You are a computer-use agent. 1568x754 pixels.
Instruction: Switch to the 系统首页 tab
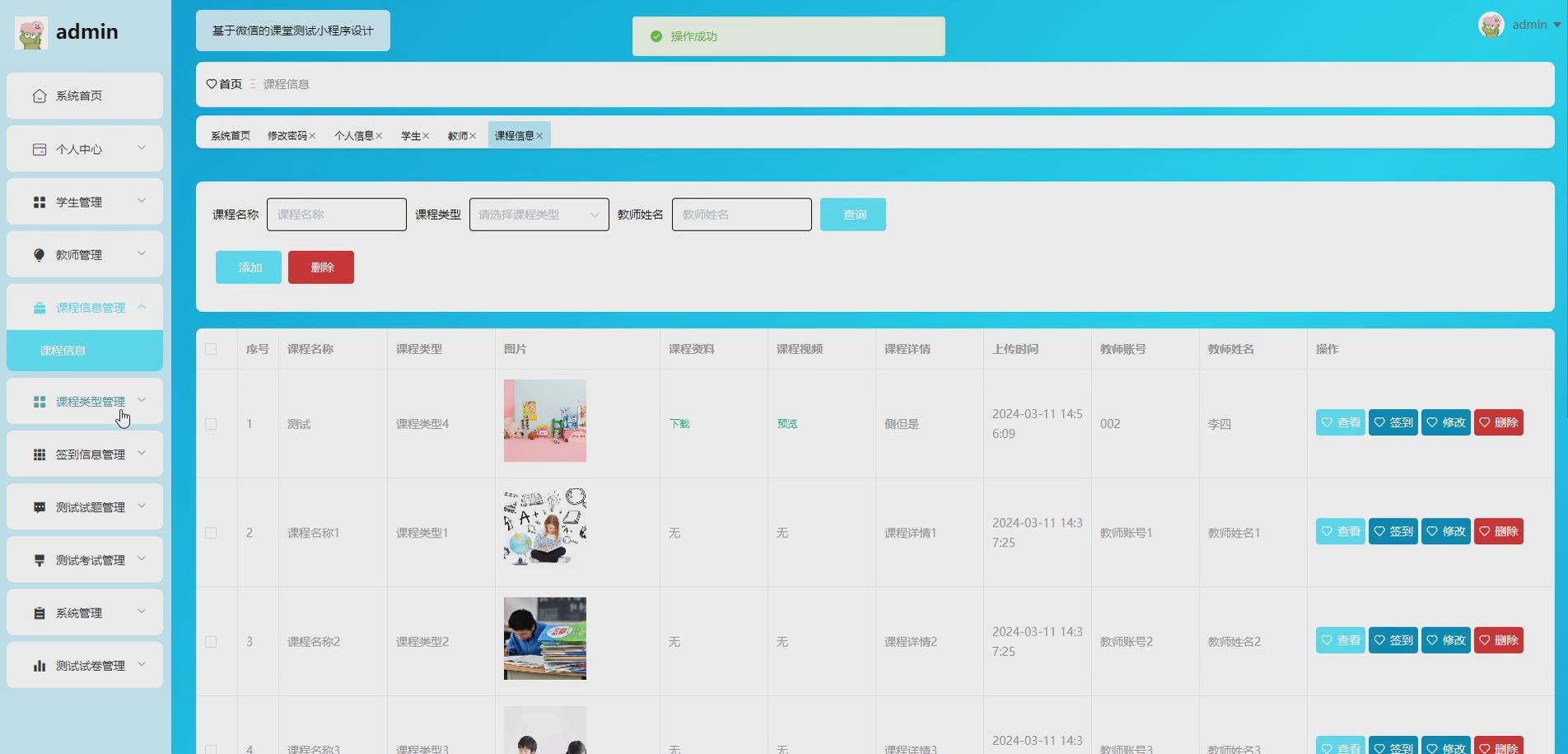[x=231, y=136]
